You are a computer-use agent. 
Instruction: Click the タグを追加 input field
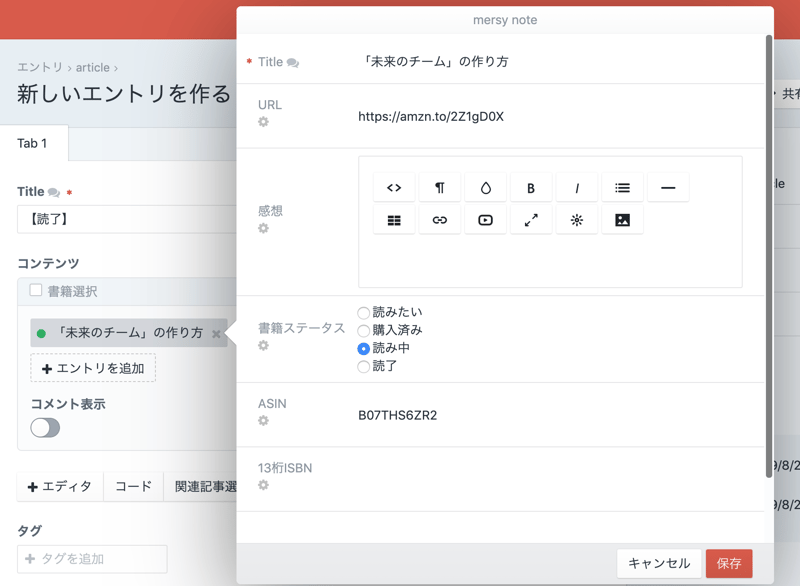pyautogui.click(x=92, y=559)
